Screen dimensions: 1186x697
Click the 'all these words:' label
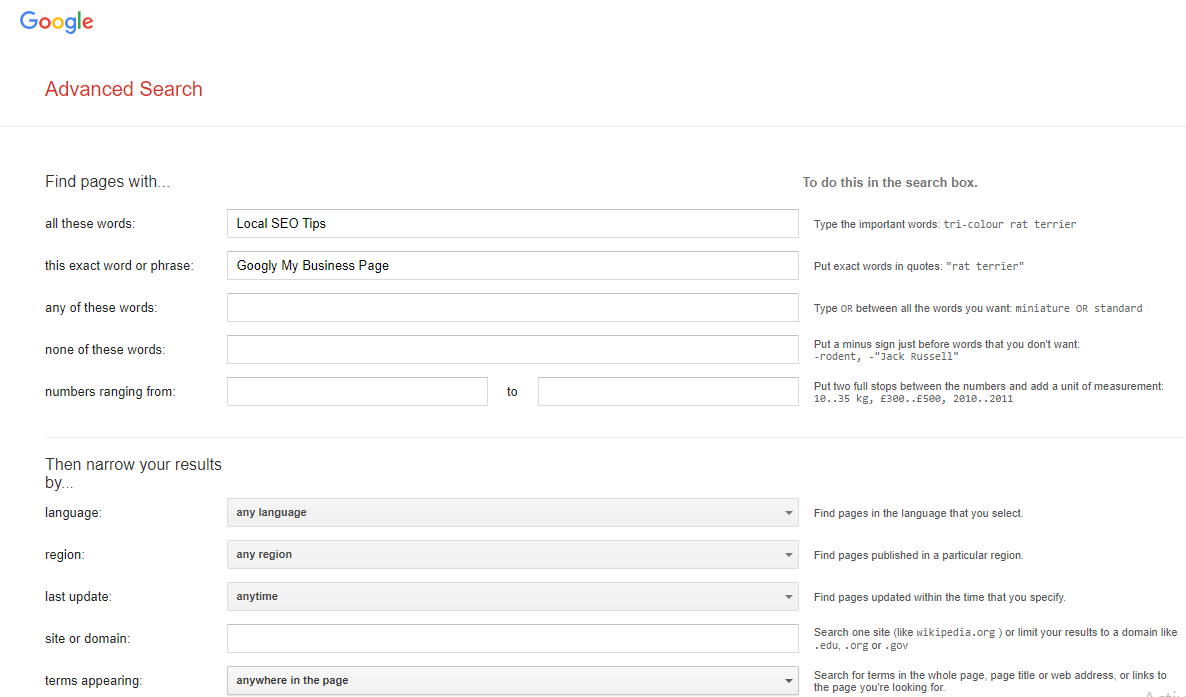(90, 224)
